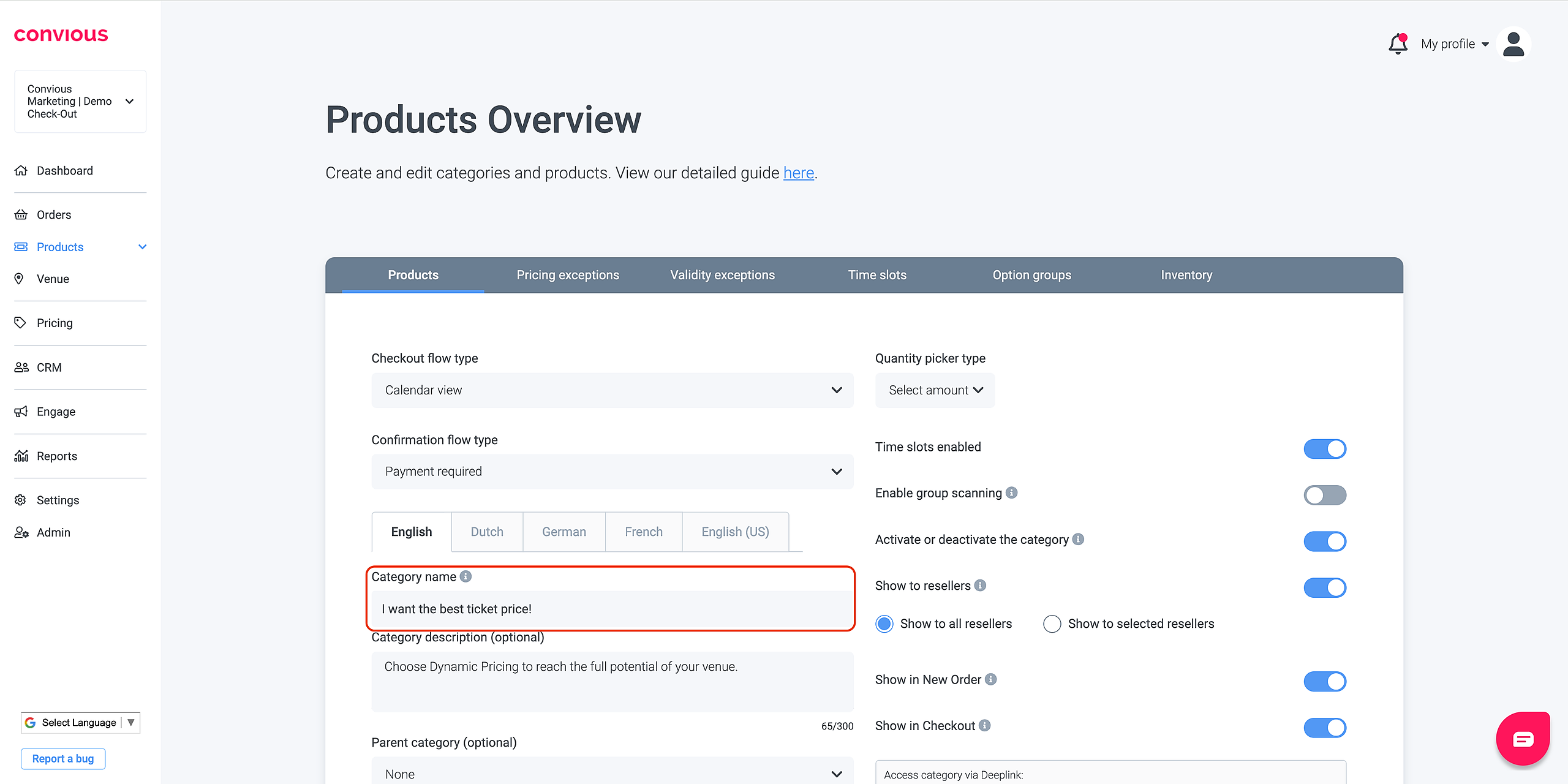The width and height of the screenshot is (1568, 784).
Task: Follow the 'here' guide link
Action: pos(798,173)
